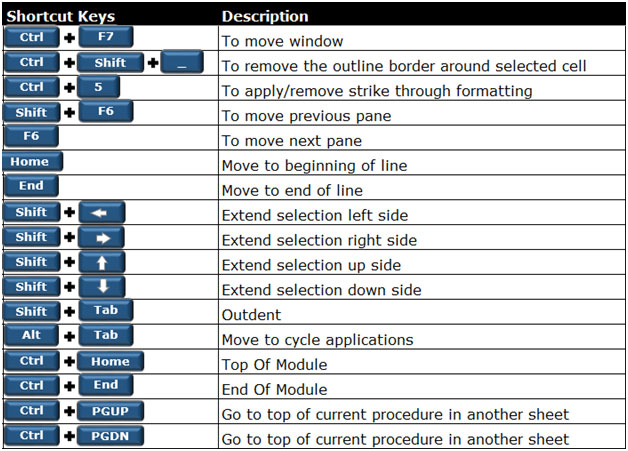Screen dimensions: 628x451
Task: Click the standalone End key
Action: tap(31, 186)
